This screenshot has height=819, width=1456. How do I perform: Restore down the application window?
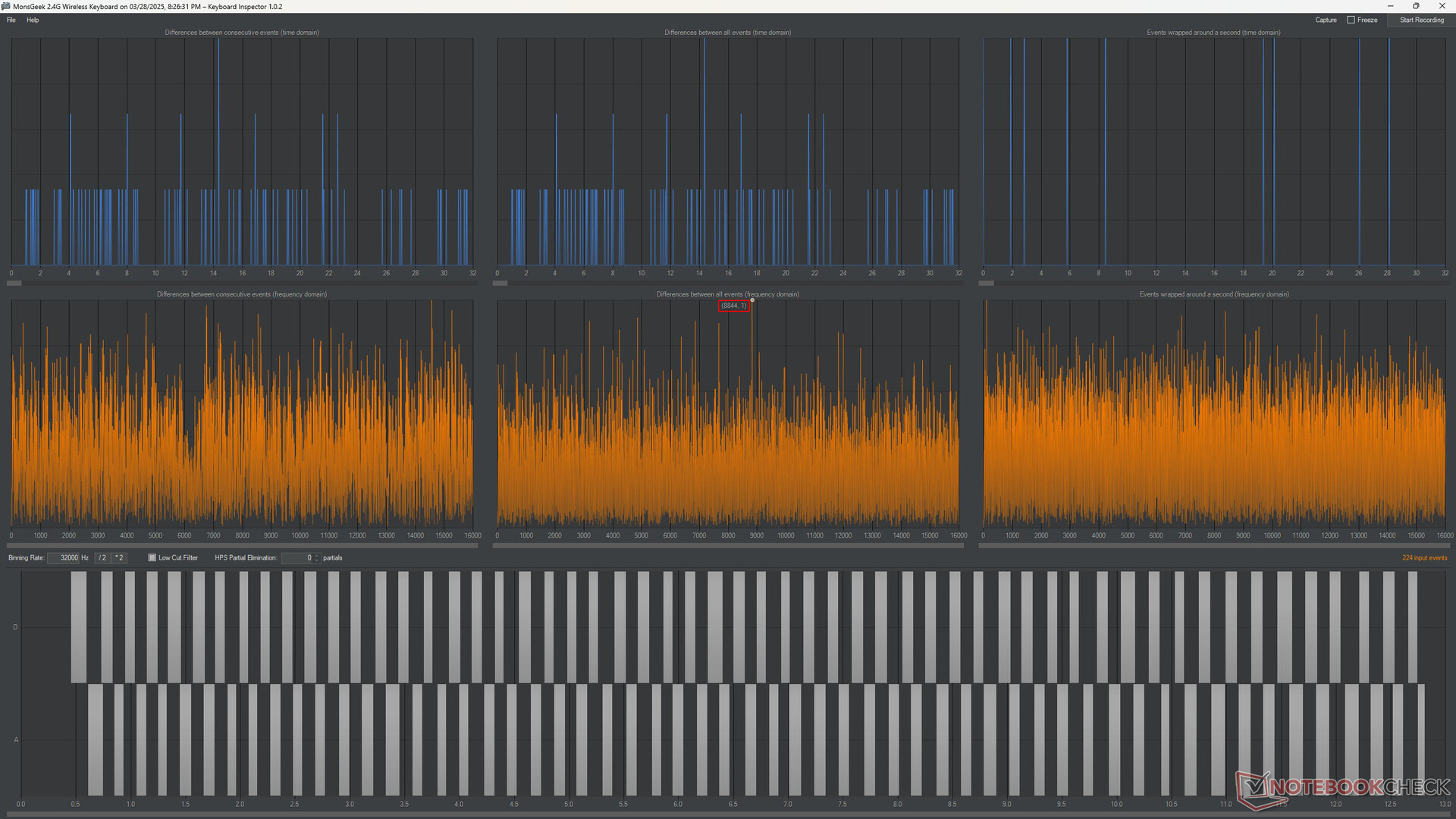coord(1416,6)
